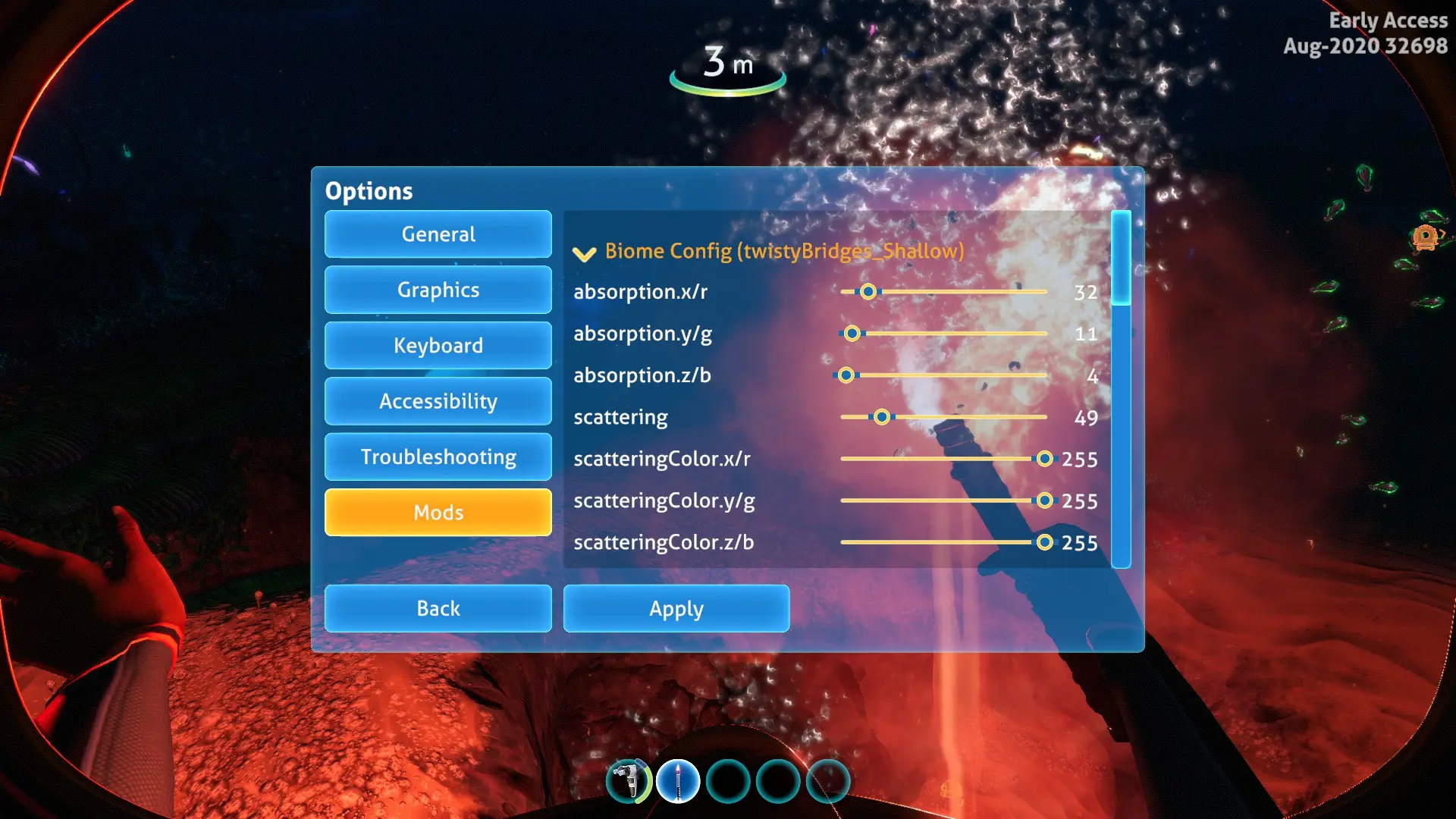Collapse the Biome Config twistyBridges_Shallow expander

tap(584, 250)
